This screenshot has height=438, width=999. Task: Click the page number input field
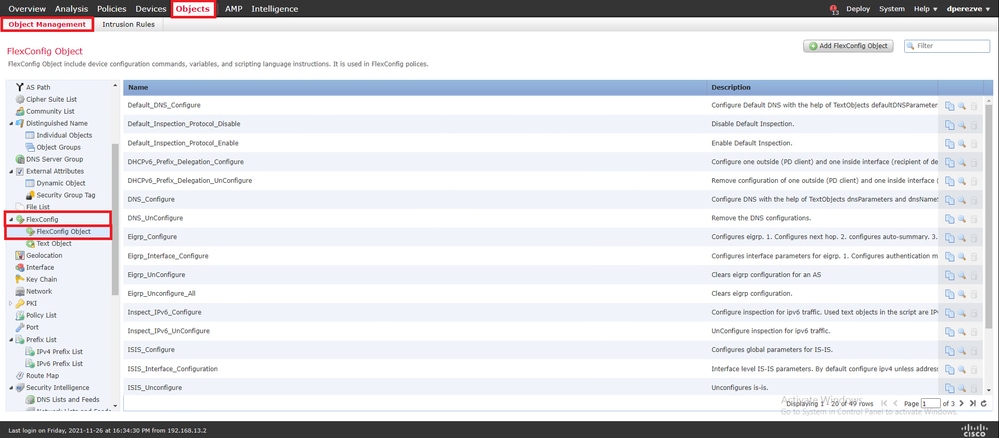931,403
